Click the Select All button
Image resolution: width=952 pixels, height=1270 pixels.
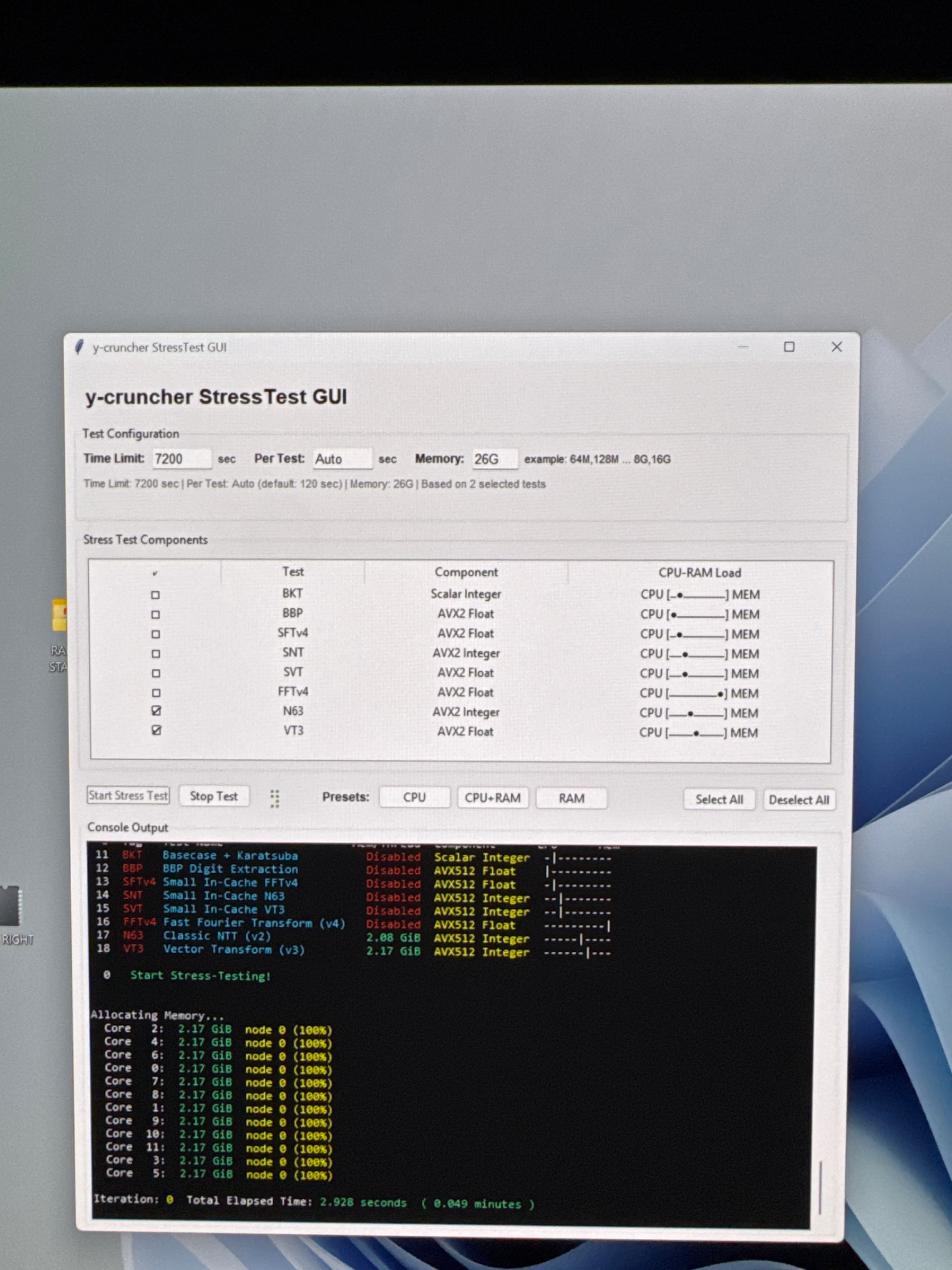pos(719,800)
